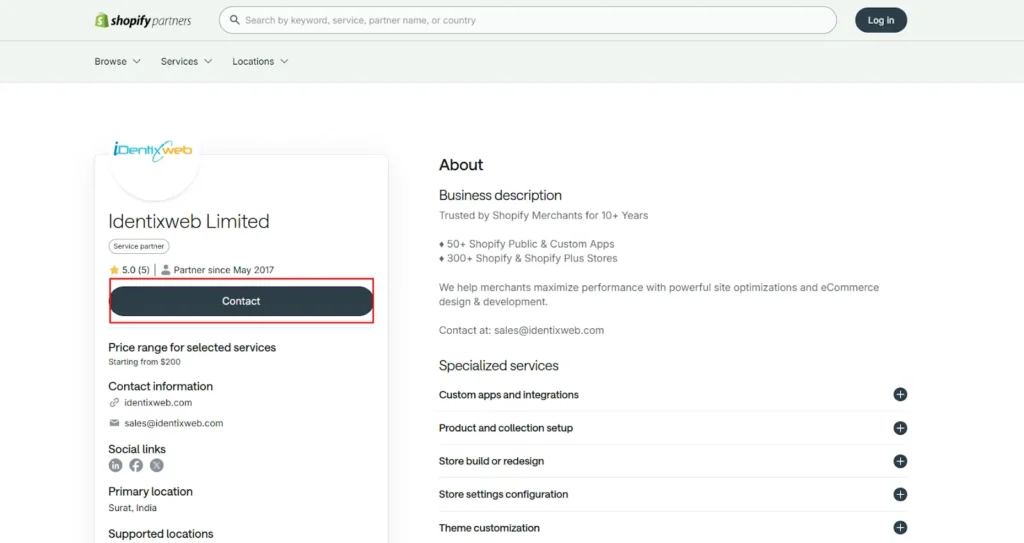Focus the partner search input field
This screenshot has width=1024, height=543.
528,20
